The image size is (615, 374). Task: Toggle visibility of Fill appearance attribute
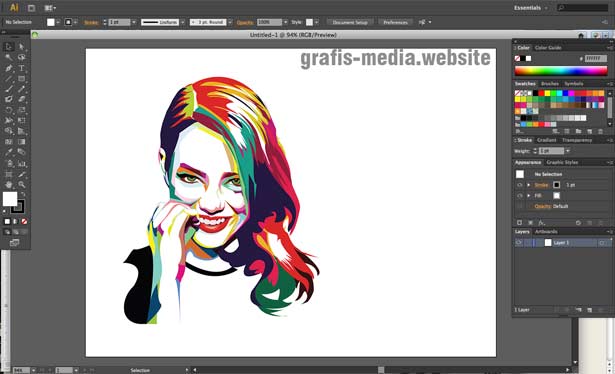click(520, 195)
